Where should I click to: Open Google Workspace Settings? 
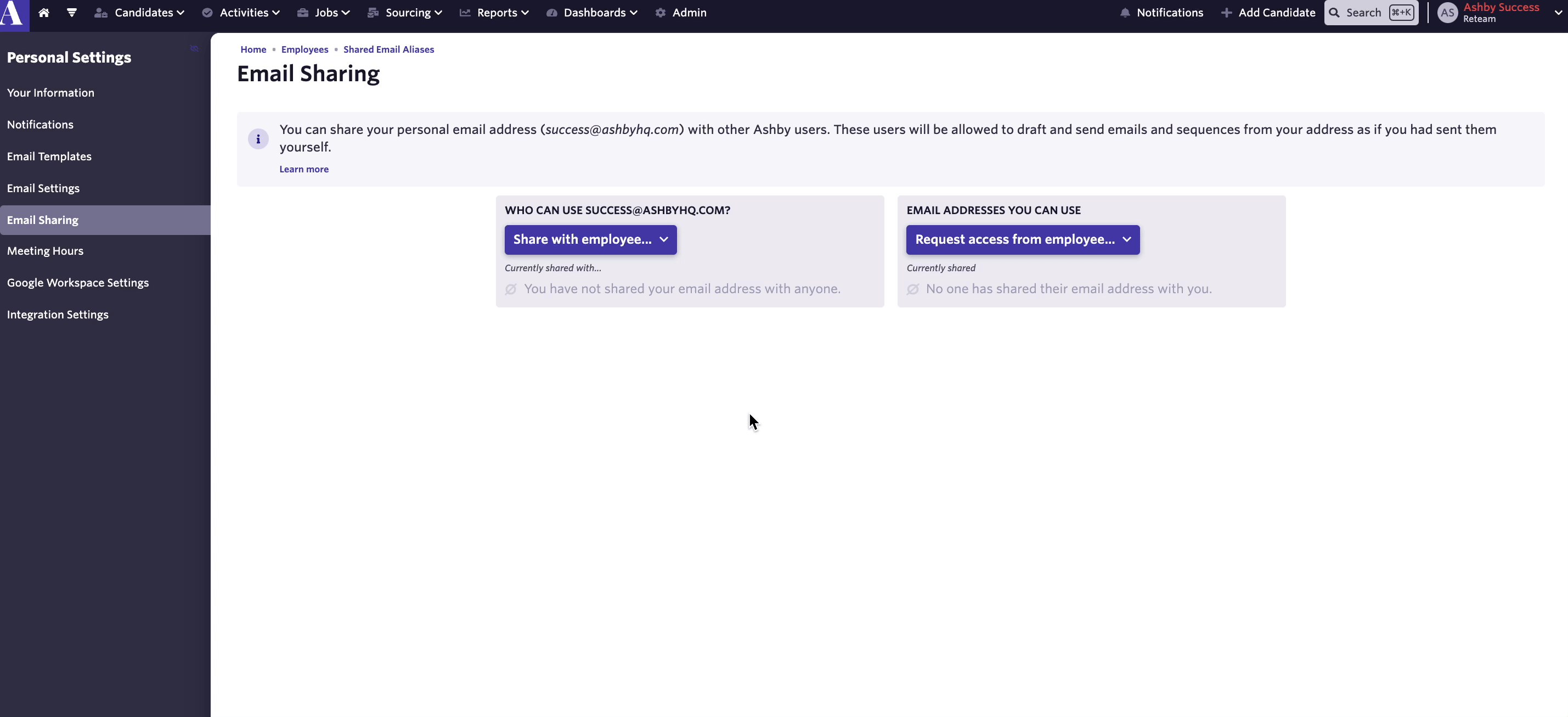(x=78, y=283)
